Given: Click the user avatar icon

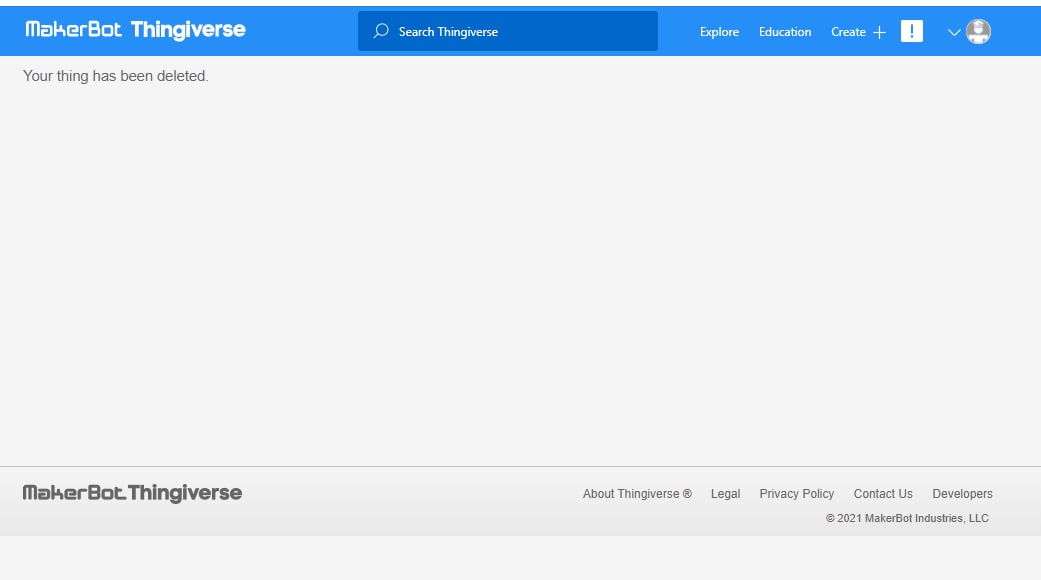Looking at the screenshot, I should (x=979, y=31).
